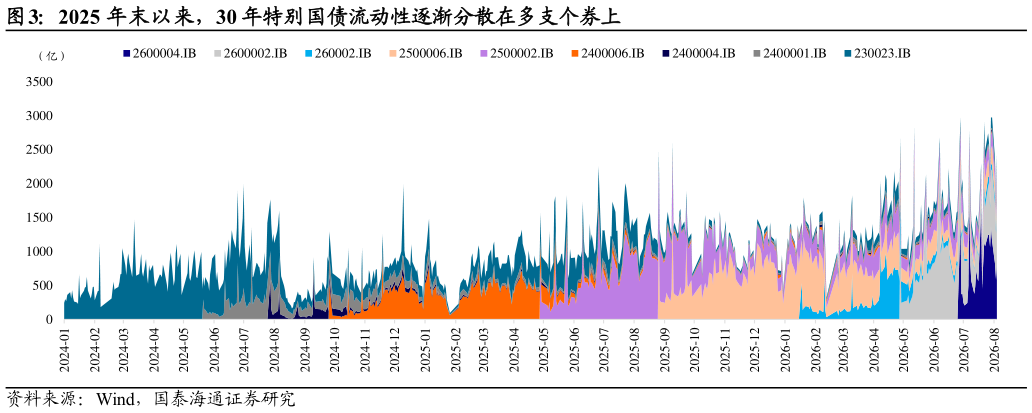Screen dimensions: 1032x413
Task: Click x-axis date 2025-12
Action: 753,352
